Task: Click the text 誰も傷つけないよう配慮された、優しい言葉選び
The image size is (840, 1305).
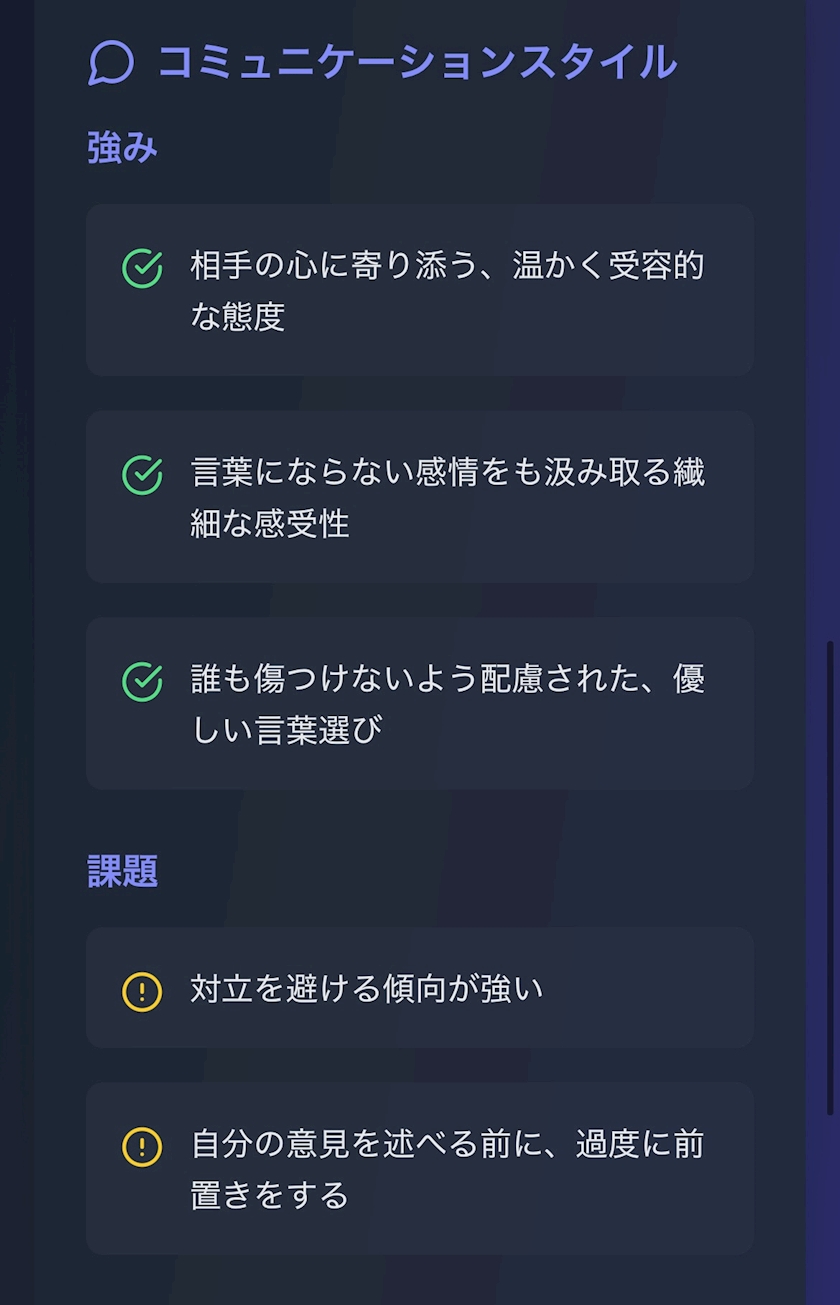Action: [x=447, y=703]
